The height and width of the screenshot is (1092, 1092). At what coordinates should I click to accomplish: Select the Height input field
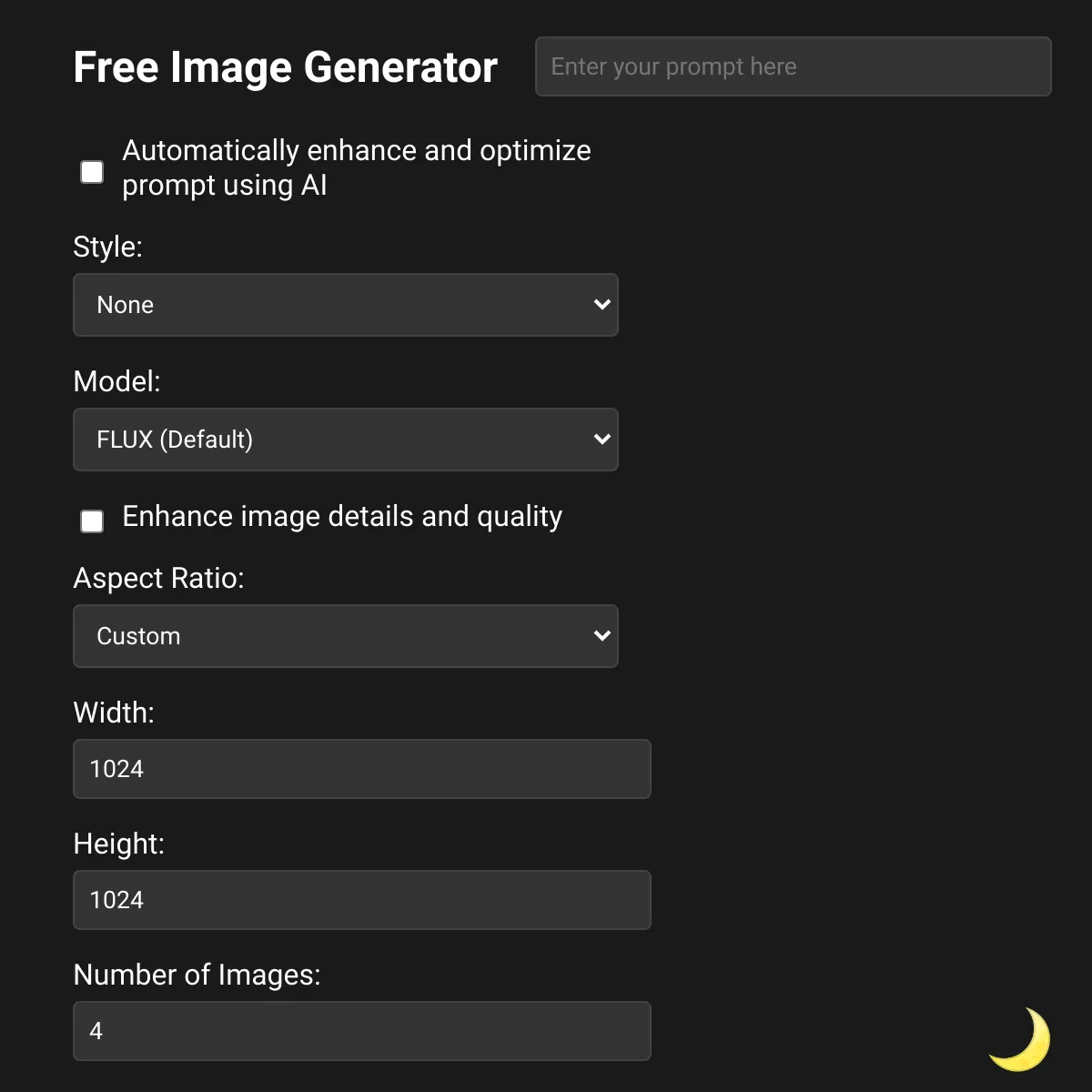[362, 900]
